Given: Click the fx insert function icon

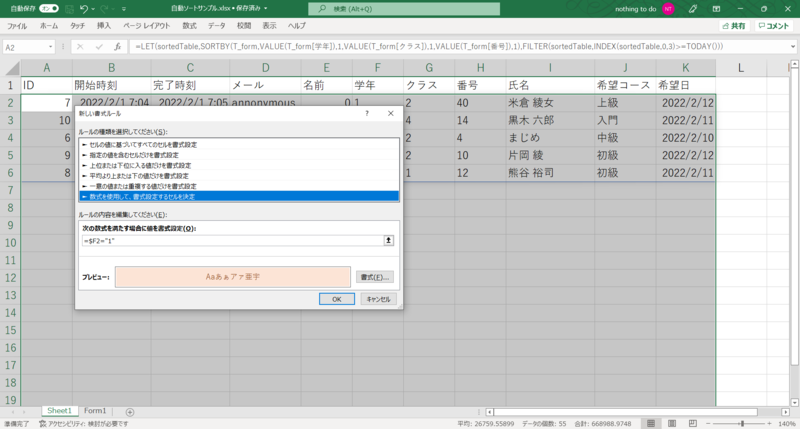Looking at the screenshot, I should [117, 47].
